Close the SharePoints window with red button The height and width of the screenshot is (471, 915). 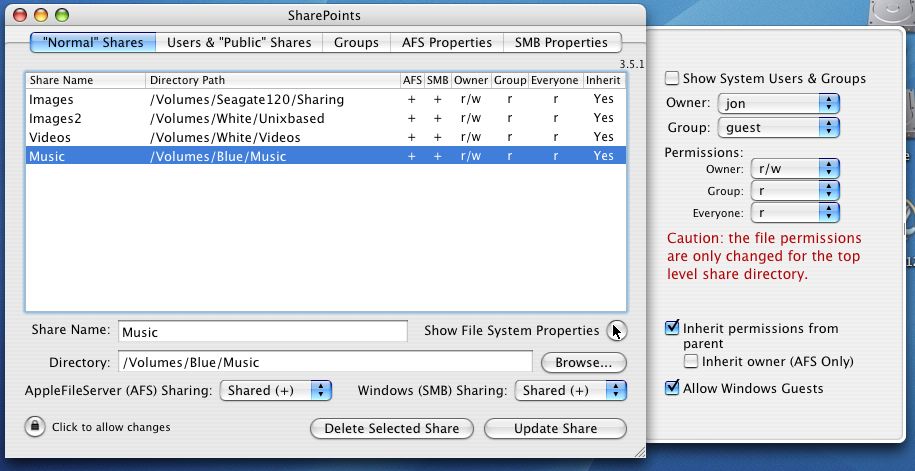coord(20,15)
